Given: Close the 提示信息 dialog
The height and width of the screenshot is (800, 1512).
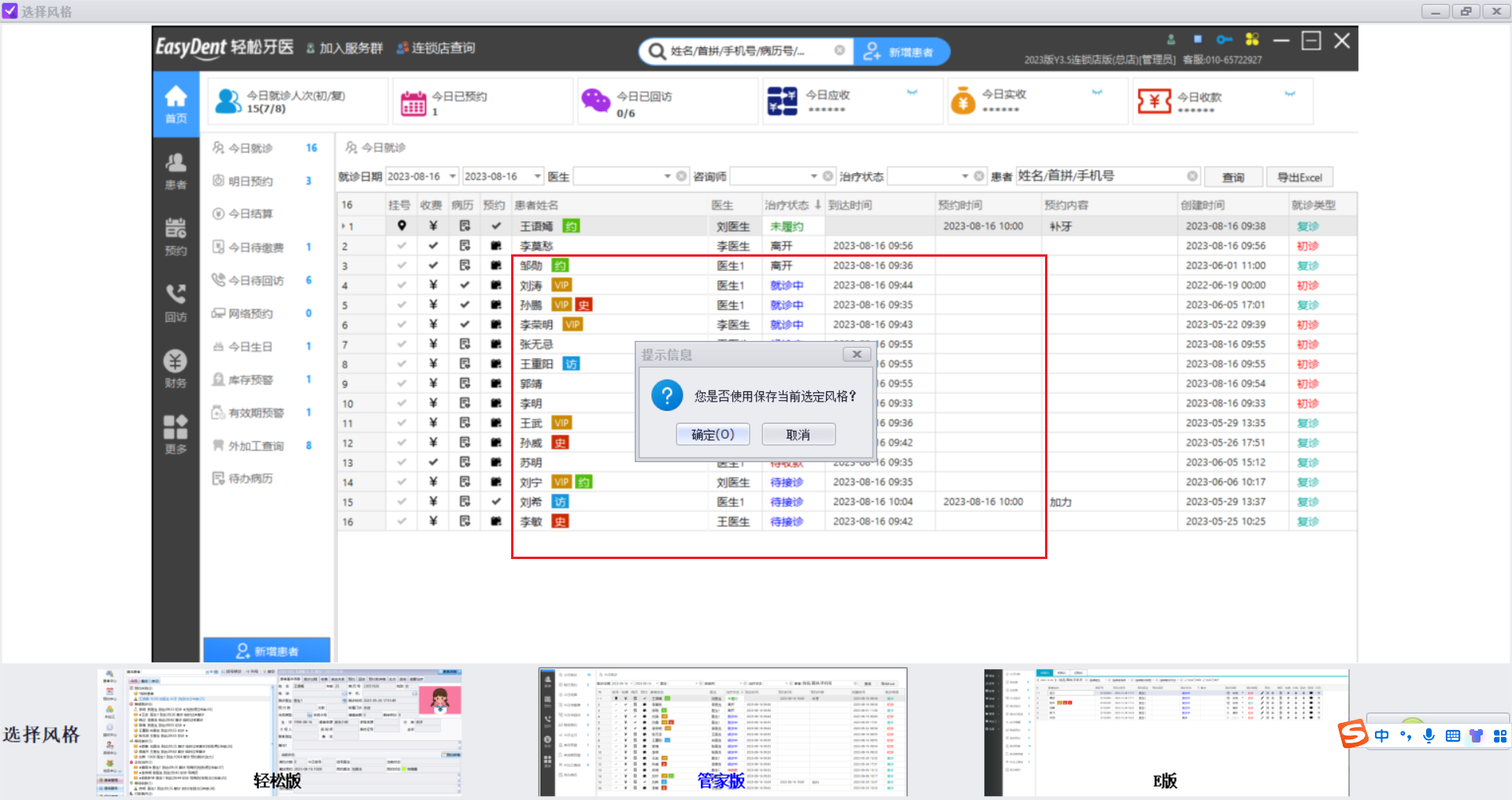Looking at the screenshot, I should pyautogui.click(x=857, y=354).
